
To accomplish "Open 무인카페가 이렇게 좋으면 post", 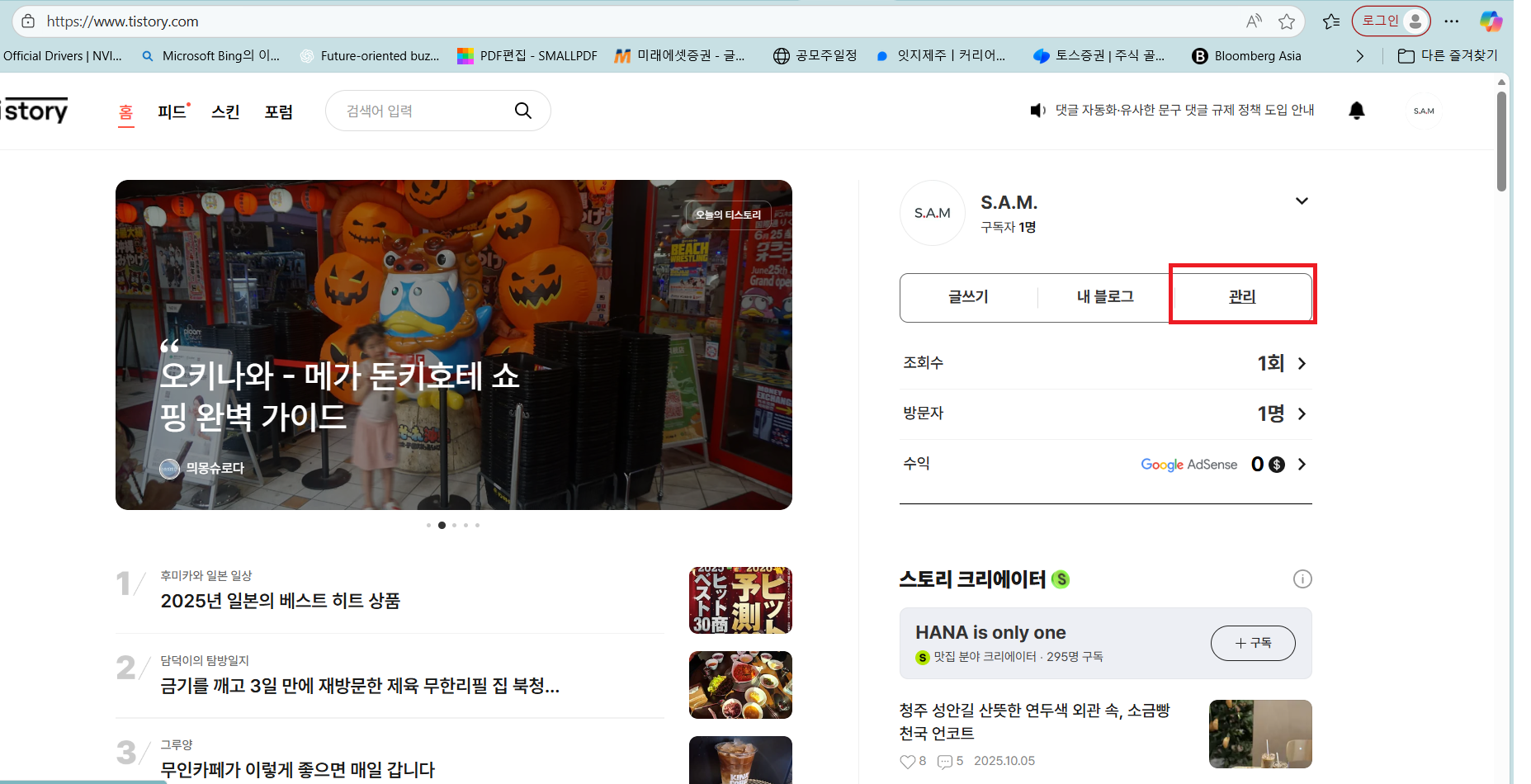I will pyautogui.click(x=297, y=770).
